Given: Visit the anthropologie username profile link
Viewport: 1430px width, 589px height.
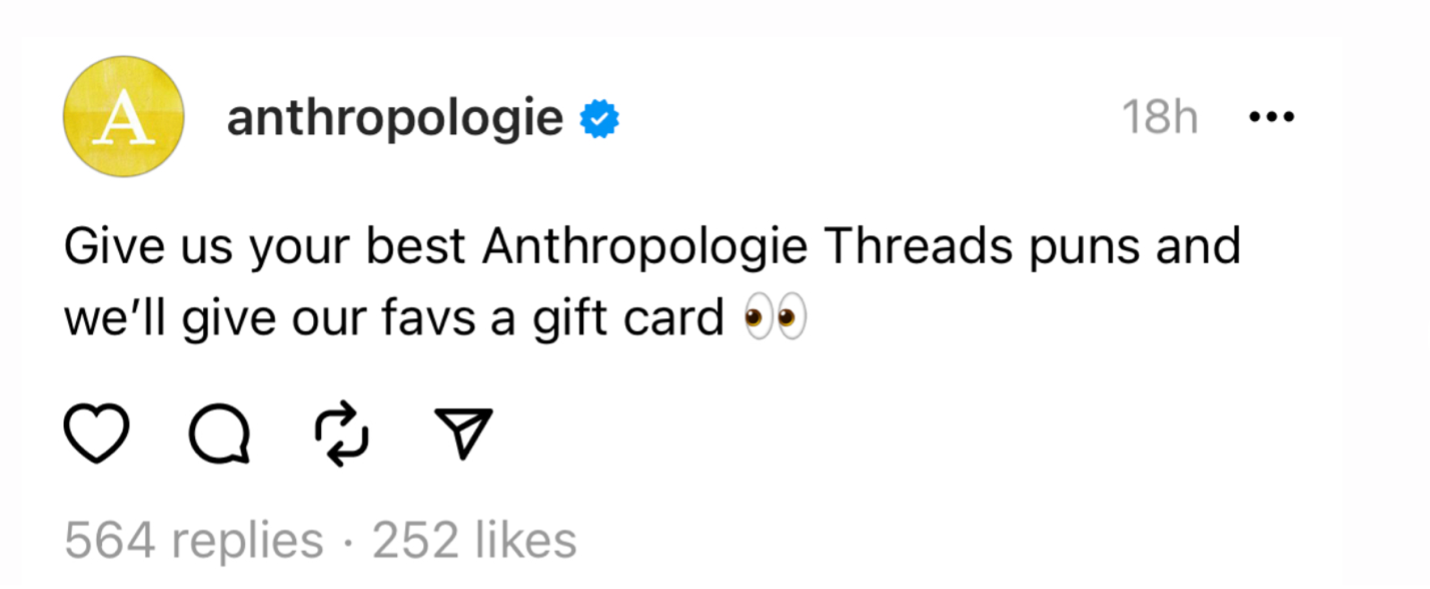Looking at the screenshot, I should coord(395,119).
